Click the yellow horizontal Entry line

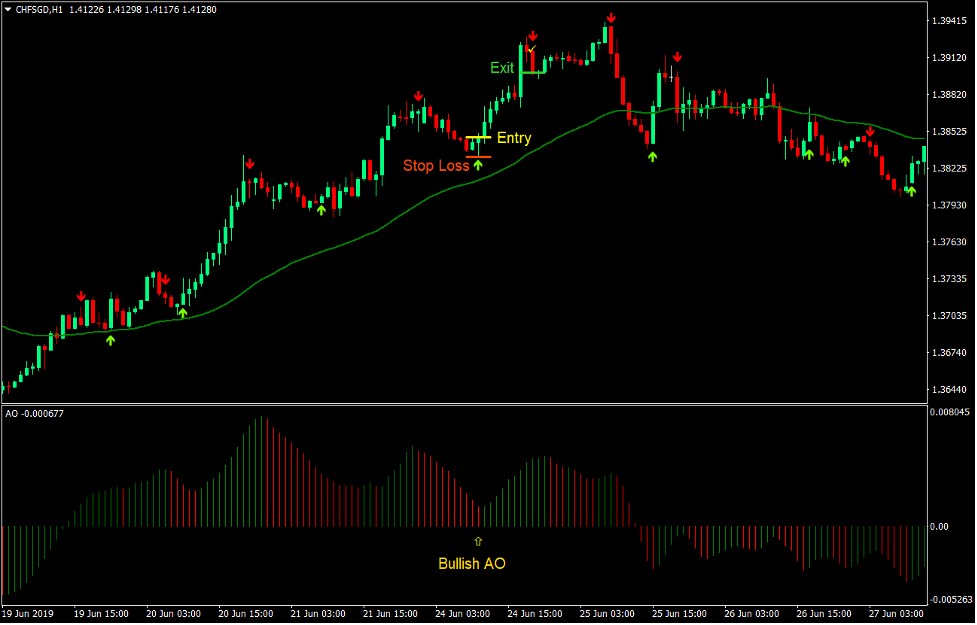(x=478, y=137)
